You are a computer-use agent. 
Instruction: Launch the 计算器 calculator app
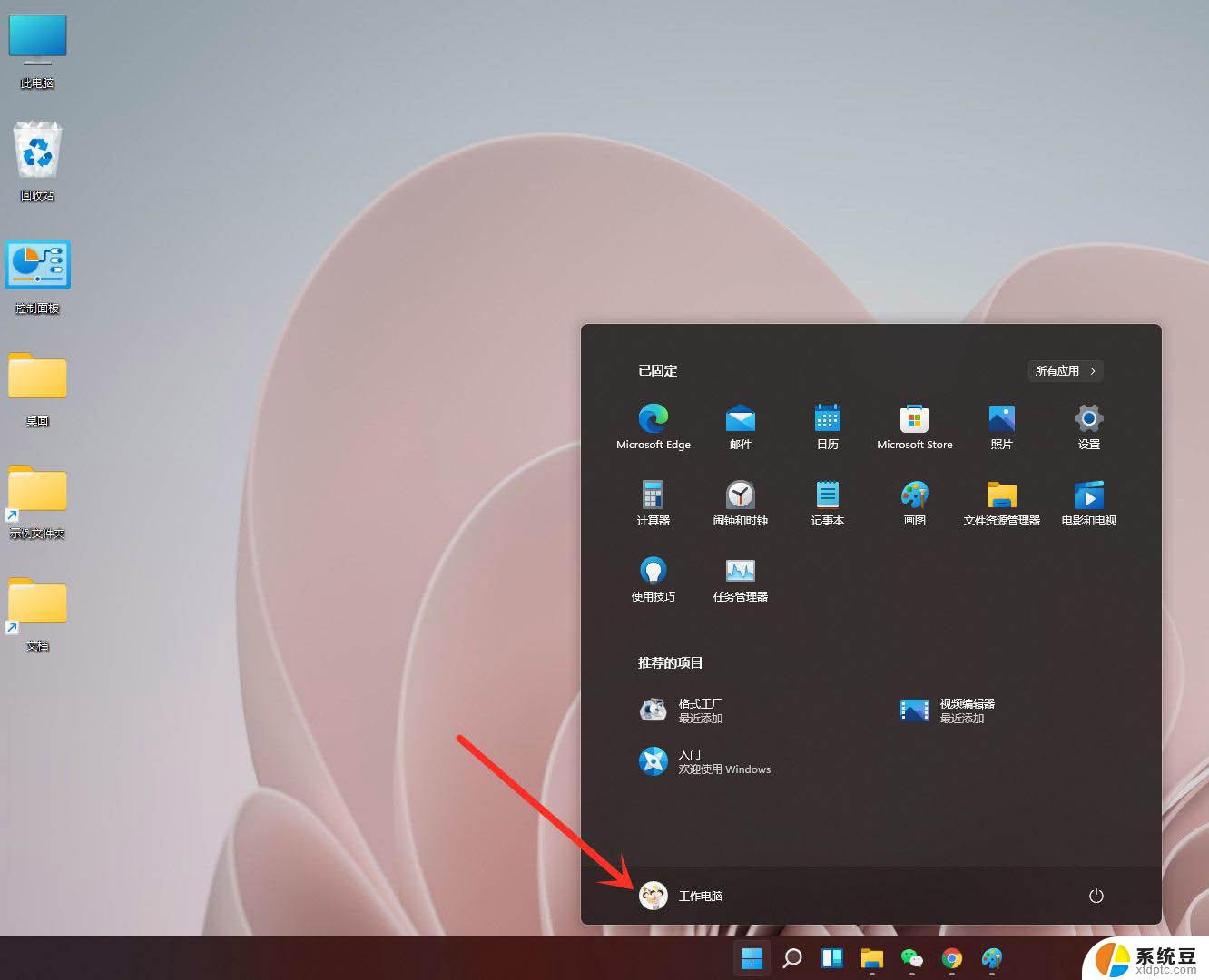(654, 503)
